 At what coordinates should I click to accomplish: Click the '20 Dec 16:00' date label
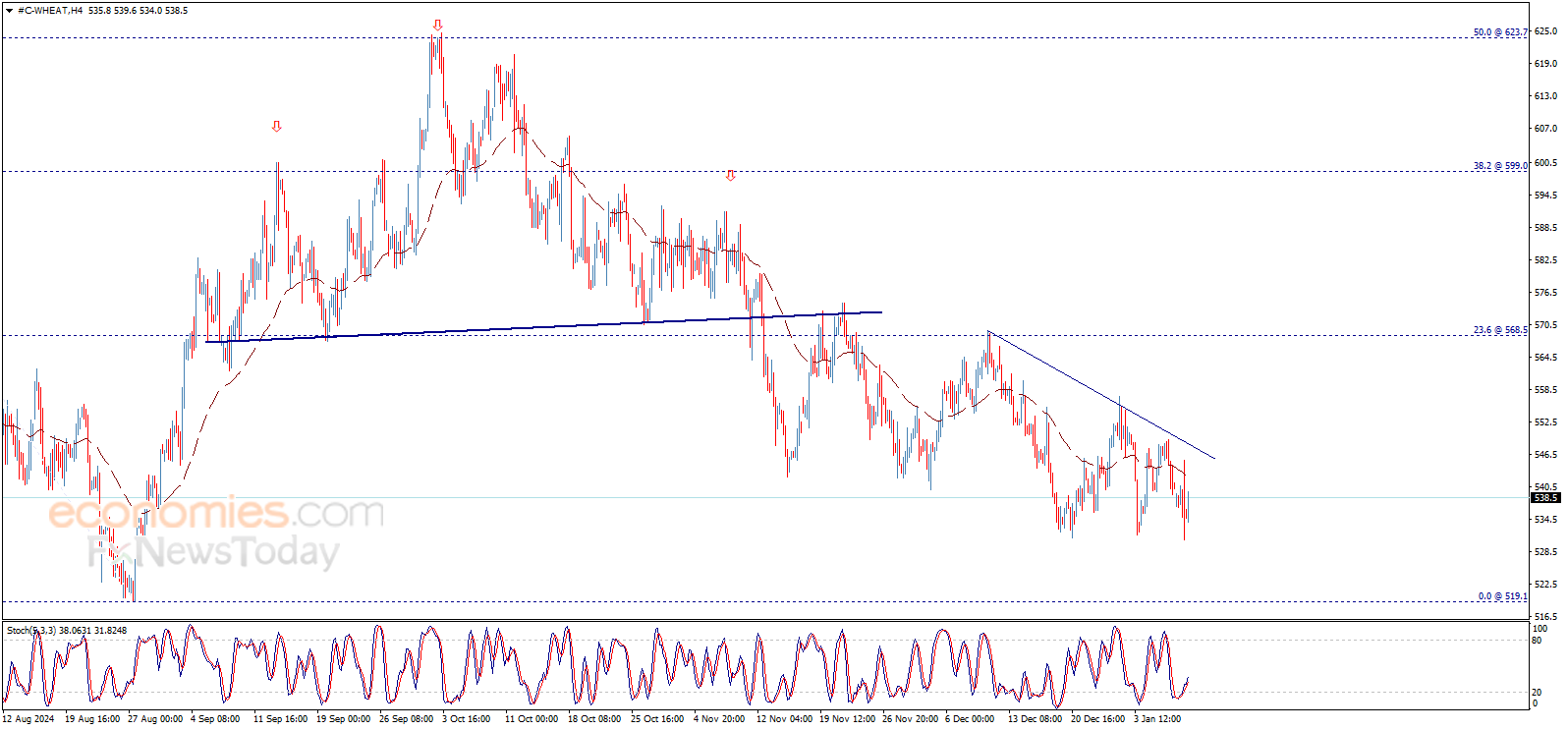point(1097,719)
